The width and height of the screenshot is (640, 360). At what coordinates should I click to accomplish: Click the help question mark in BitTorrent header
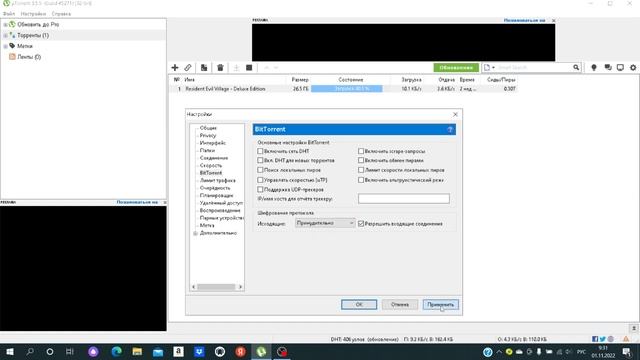point(450,129)
